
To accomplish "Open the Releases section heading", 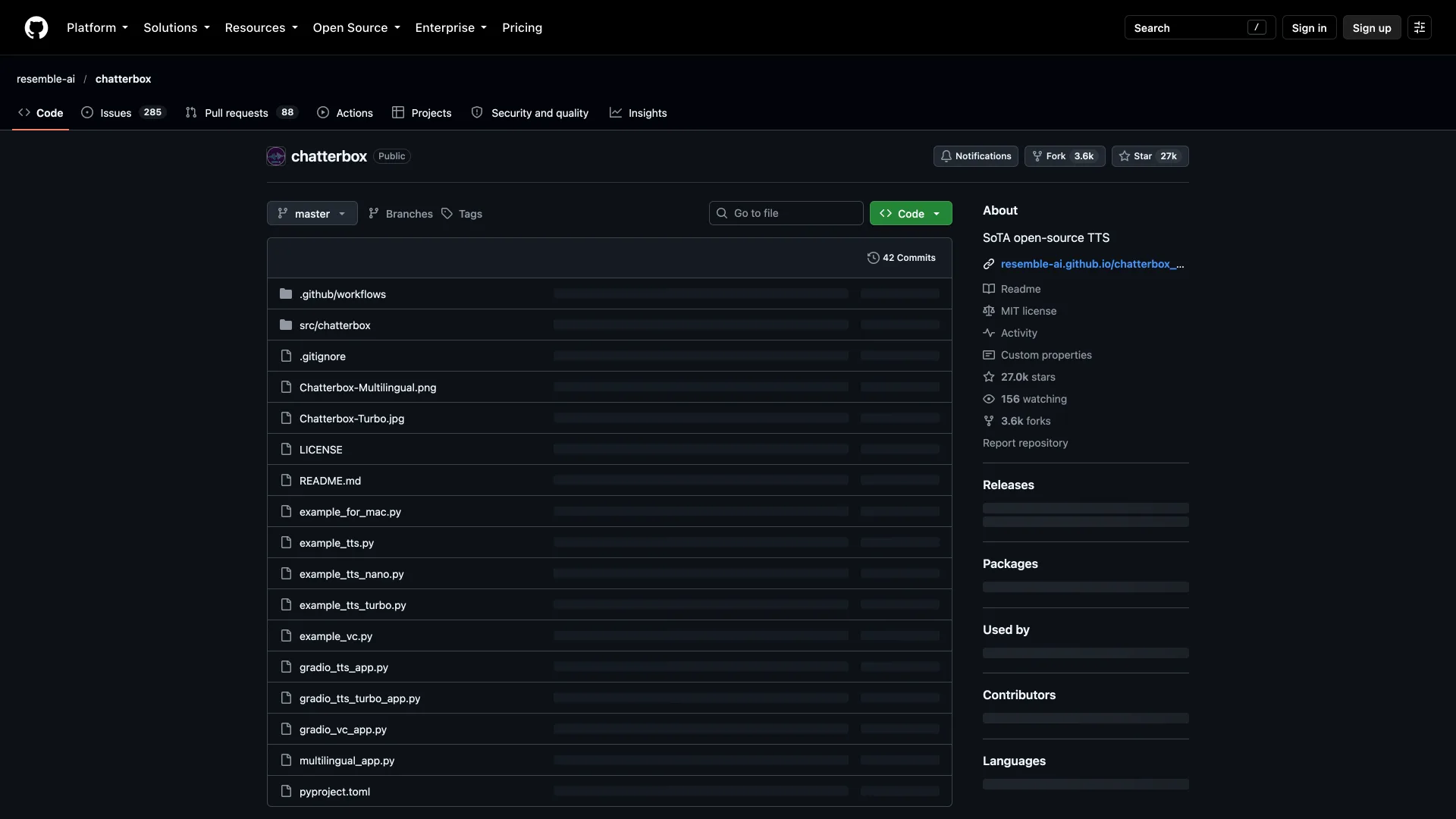I will (1009, 485).
